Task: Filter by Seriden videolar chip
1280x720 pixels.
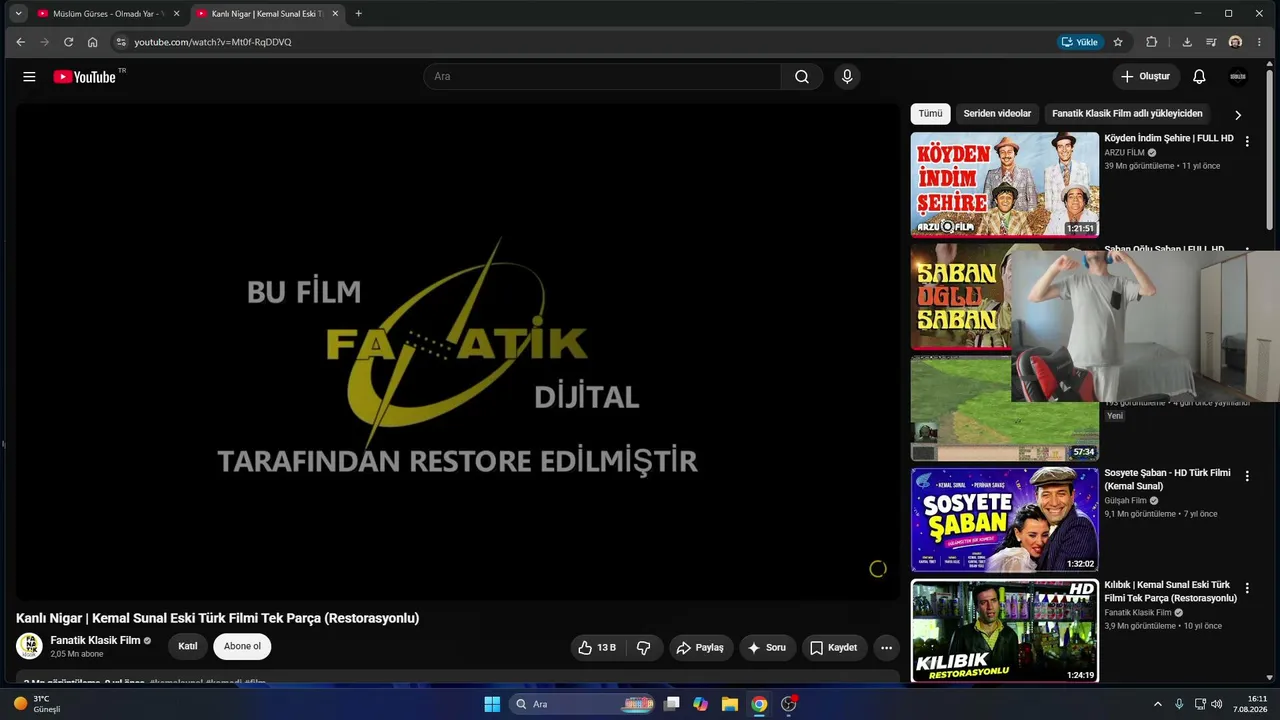Action: 997,114
